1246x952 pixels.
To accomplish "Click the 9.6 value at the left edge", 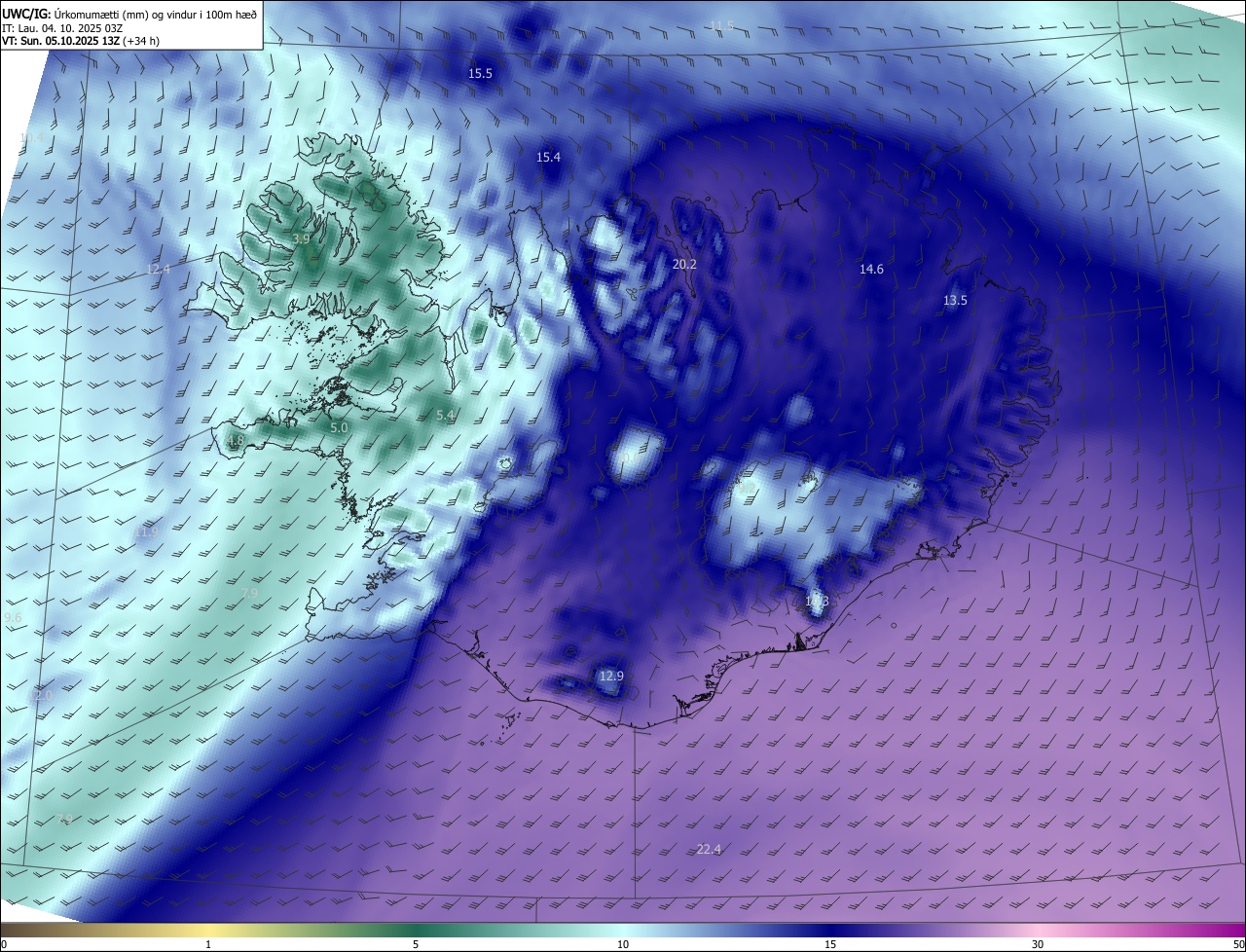I will [13, 618].
